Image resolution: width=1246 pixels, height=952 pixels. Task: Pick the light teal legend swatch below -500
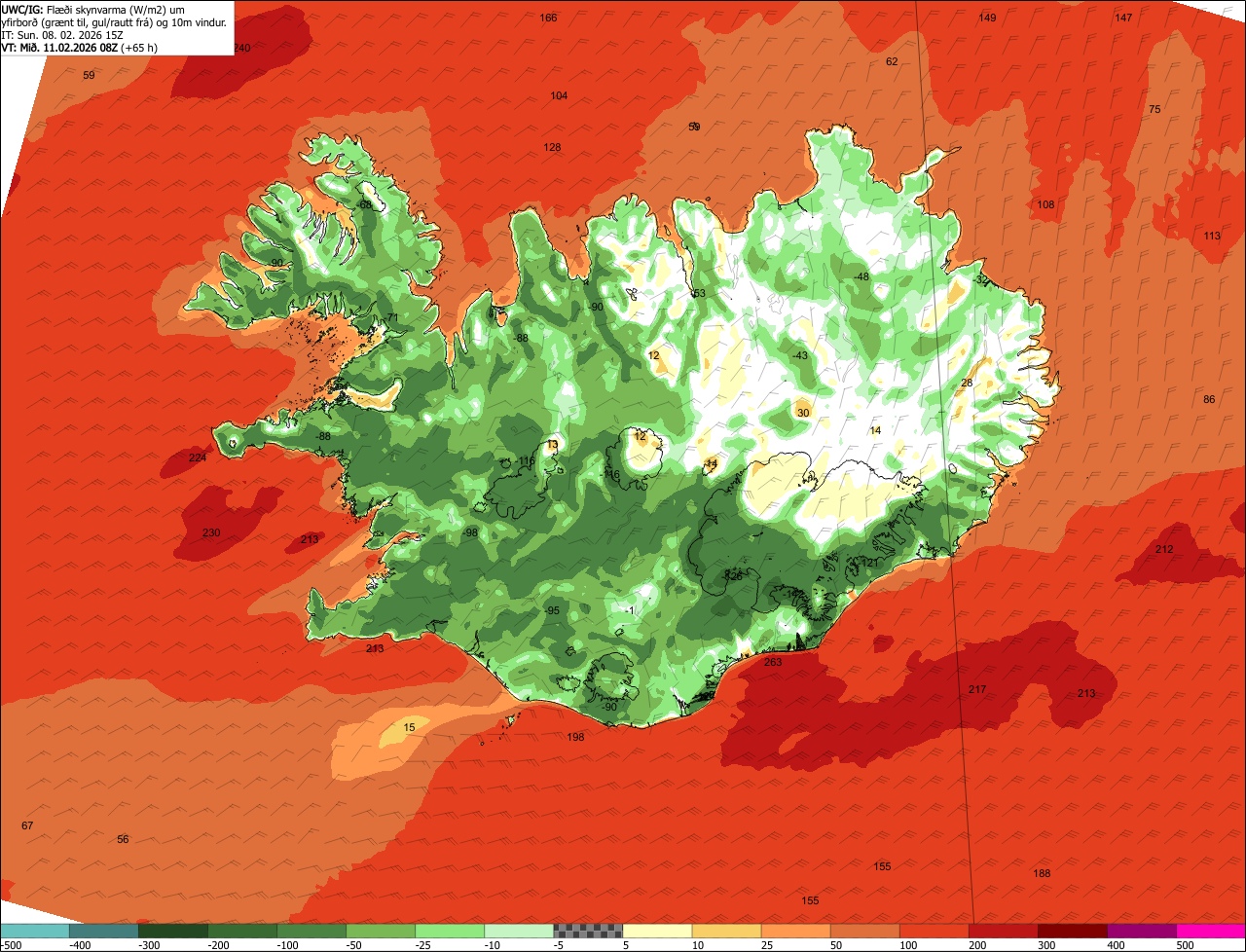[x=34, y=931]
